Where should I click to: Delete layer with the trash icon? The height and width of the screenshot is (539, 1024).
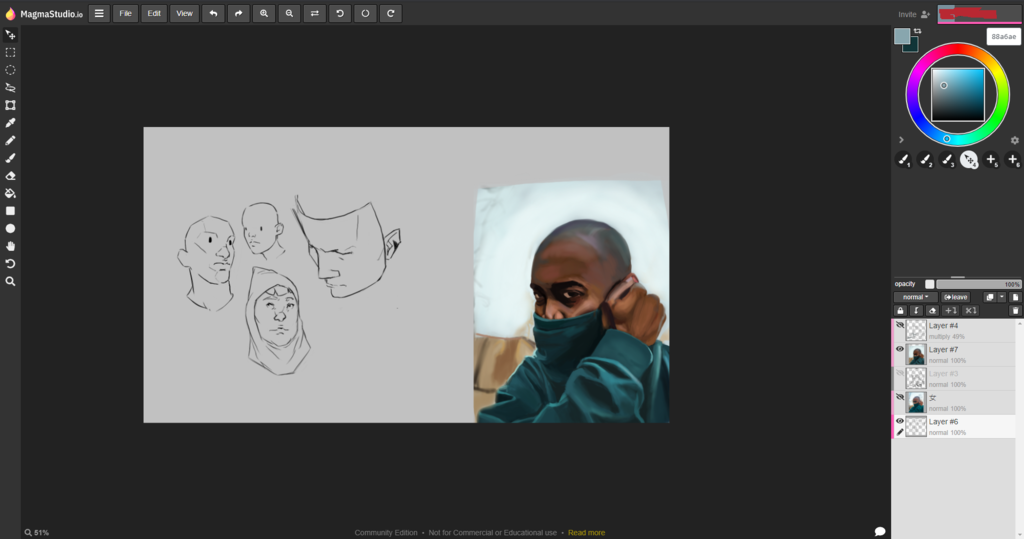tap(1015, 311)
